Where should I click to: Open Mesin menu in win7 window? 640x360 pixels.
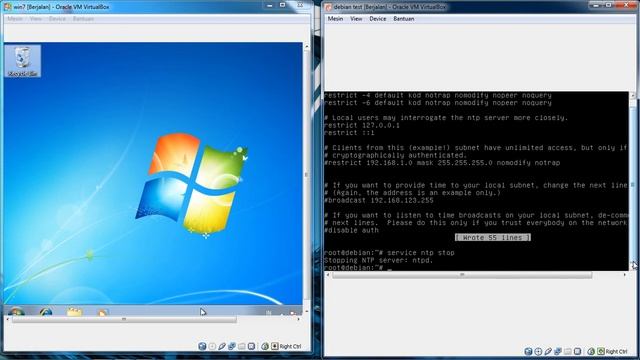point(15,19)
